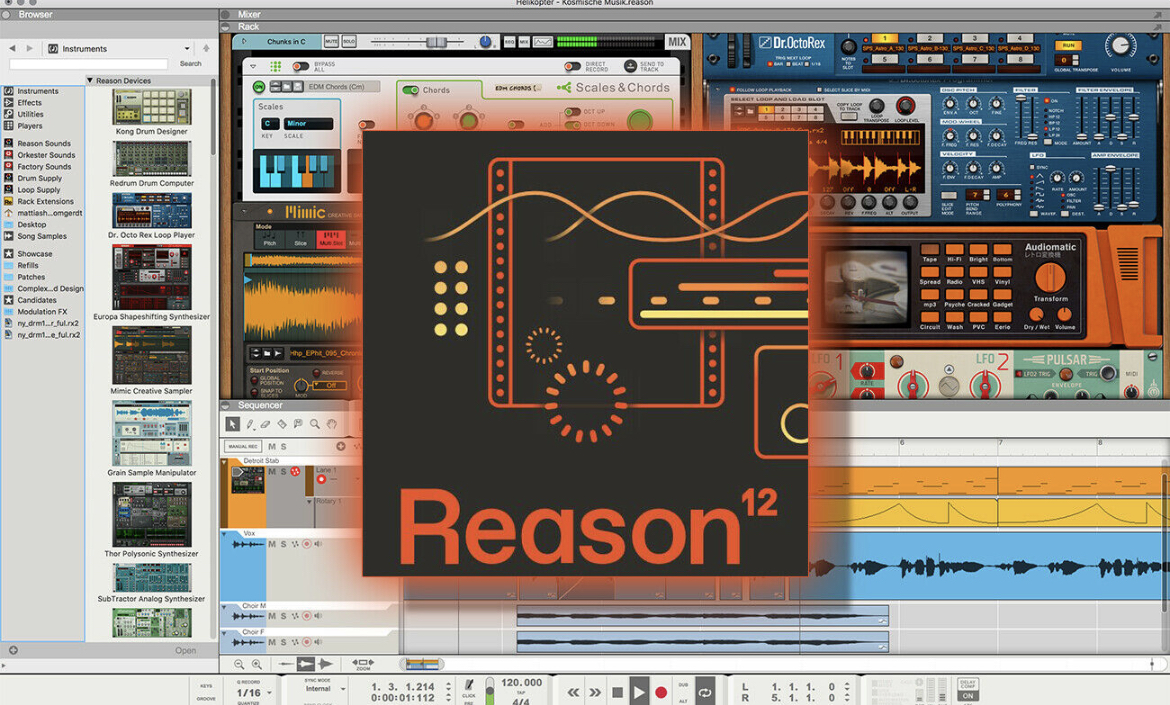
Task: Click the Scales & Chords ON button
Action: 259,87
